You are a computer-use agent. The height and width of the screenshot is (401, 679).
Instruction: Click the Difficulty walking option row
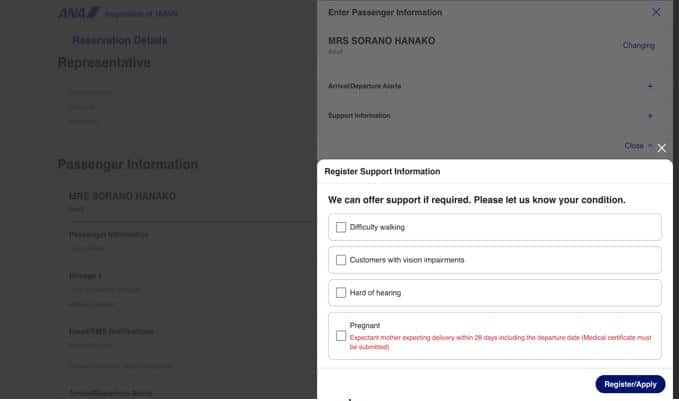(x=495, y=227)
